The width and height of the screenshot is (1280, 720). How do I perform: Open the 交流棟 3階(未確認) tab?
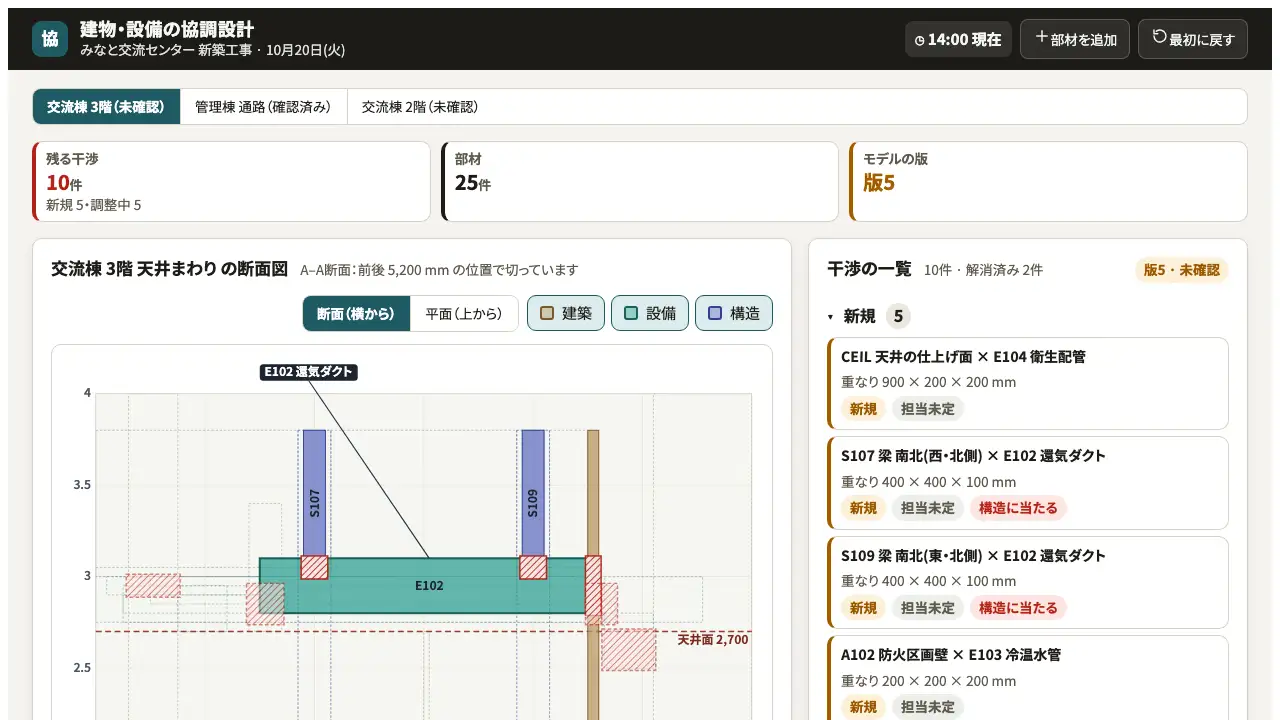click(106, 107)
